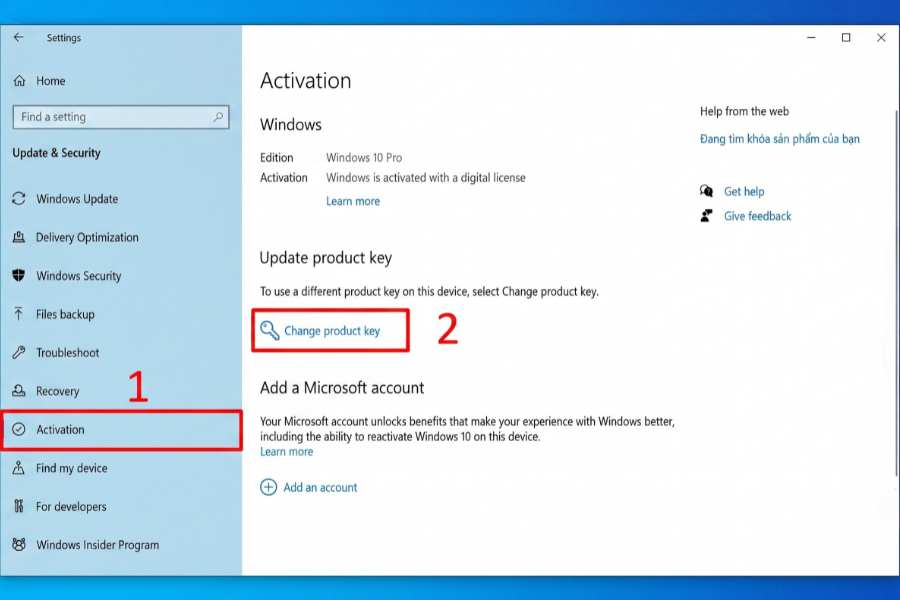Click the Windows Insider Program icon

(x=18, y=545)
